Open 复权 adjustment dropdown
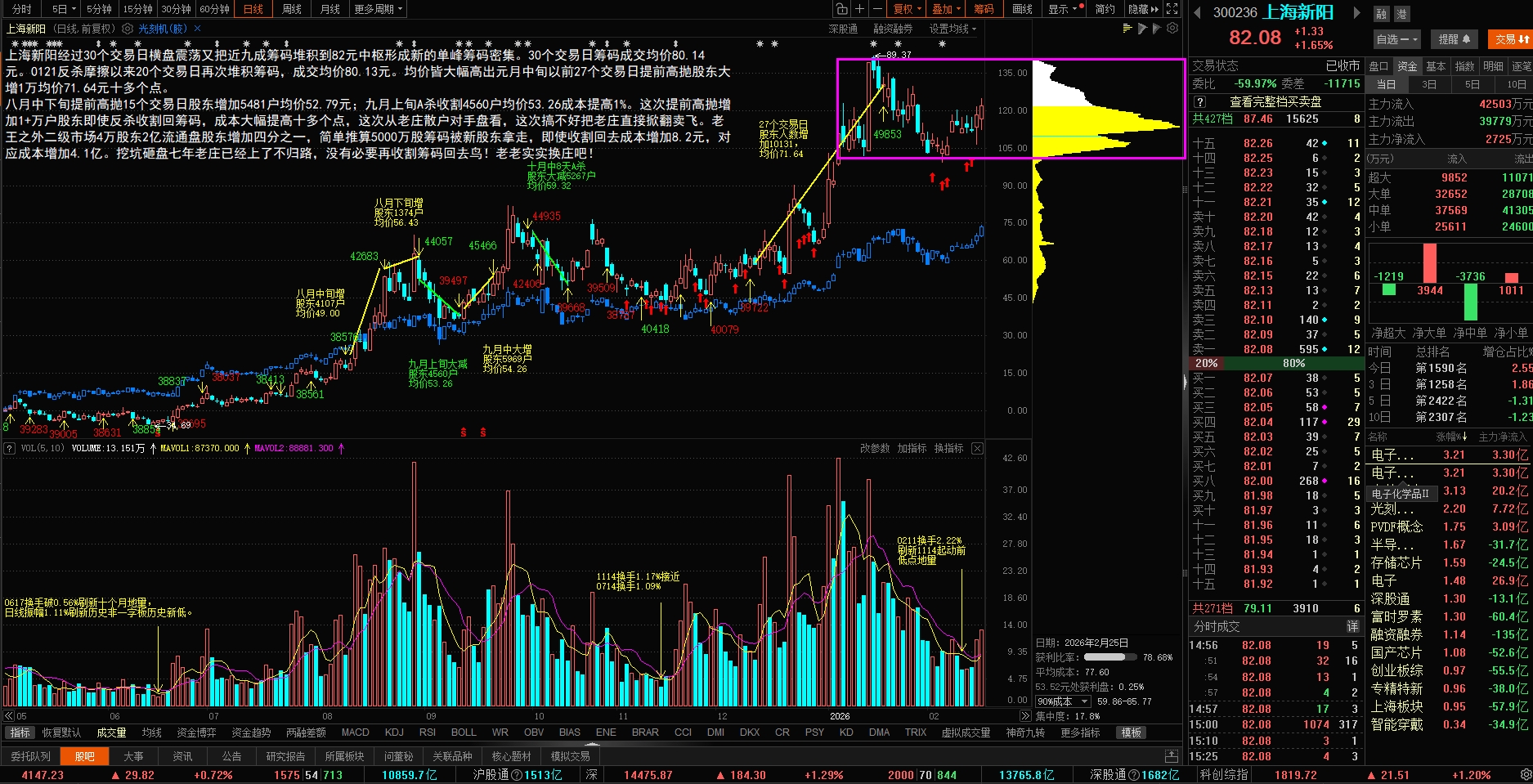Viewport: 1533px width, 784px height. pyautogui.click(x=907, y=9)
